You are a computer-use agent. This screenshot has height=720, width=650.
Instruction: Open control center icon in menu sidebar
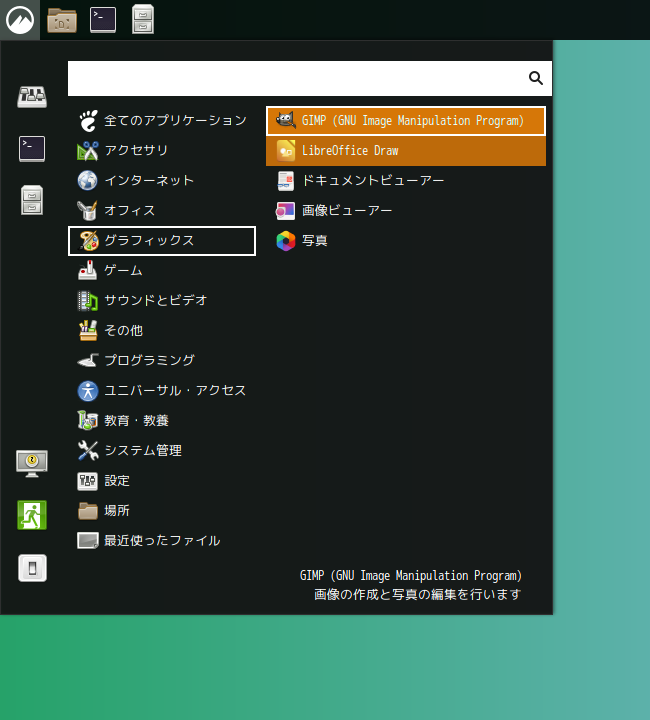(x=32, y=96)
